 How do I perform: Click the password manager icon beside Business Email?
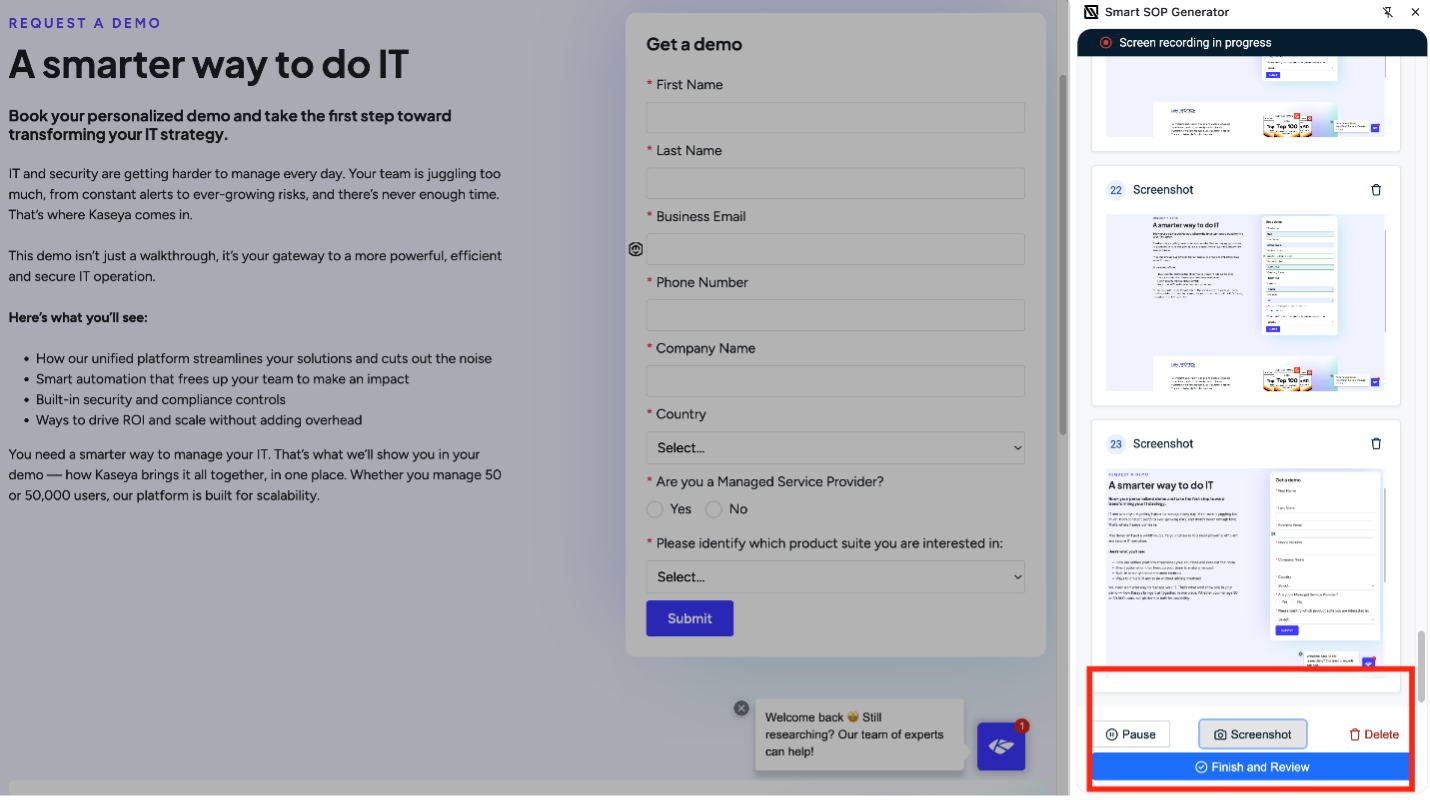pyautogui.click(x=636, y=249)
